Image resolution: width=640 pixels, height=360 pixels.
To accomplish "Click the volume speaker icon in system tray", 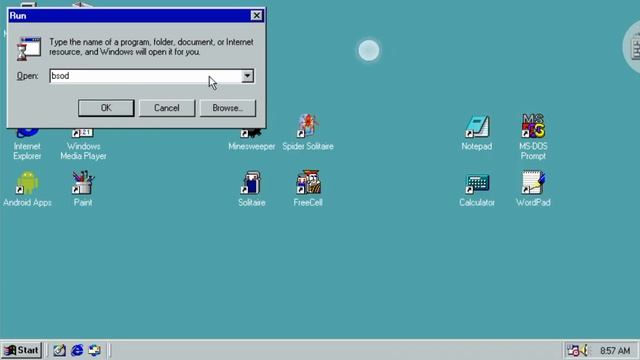I will pyautogui.click(x=585, y=350).
